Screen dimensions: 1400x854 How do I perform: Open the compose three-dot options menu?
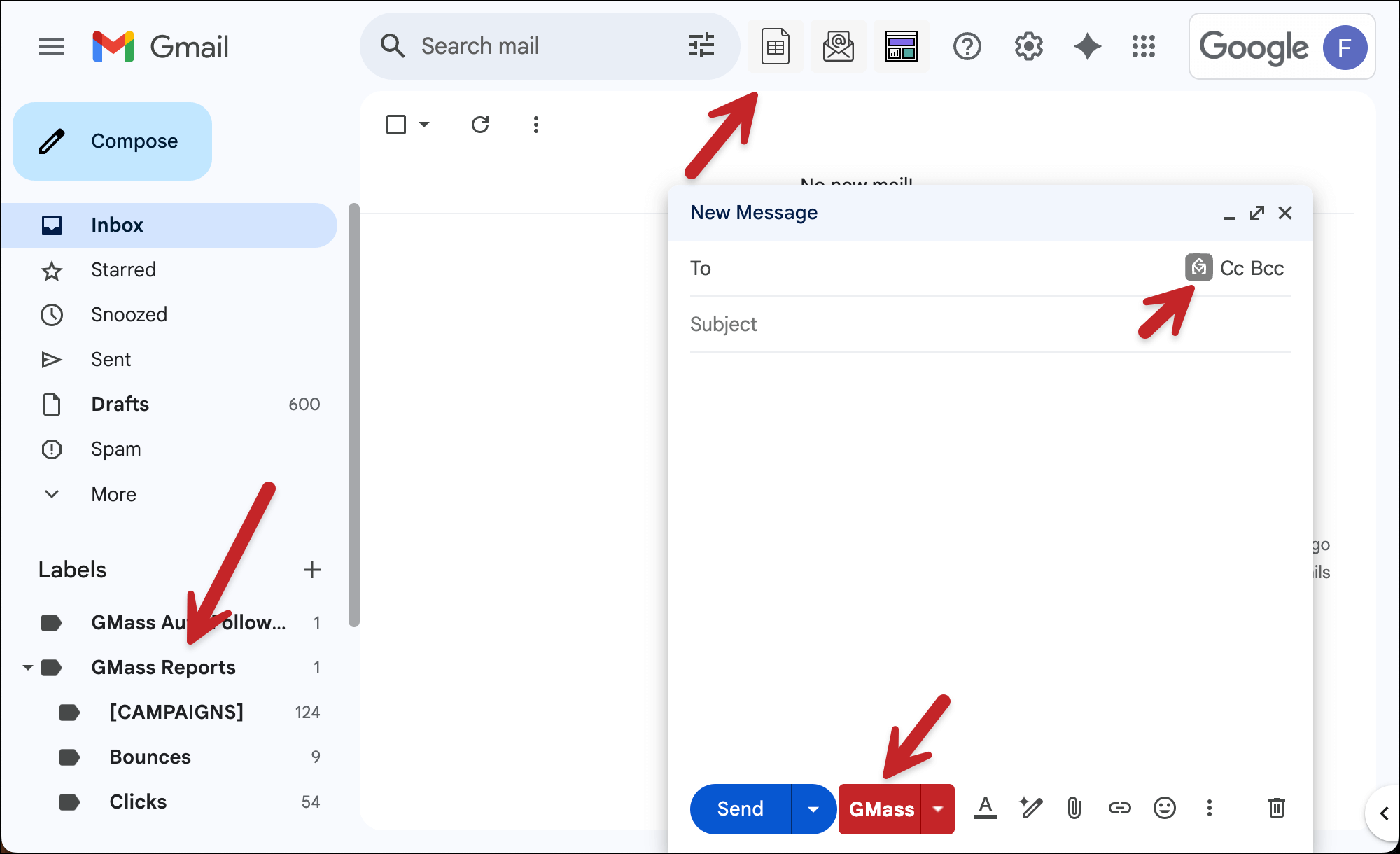(1210, 808)
